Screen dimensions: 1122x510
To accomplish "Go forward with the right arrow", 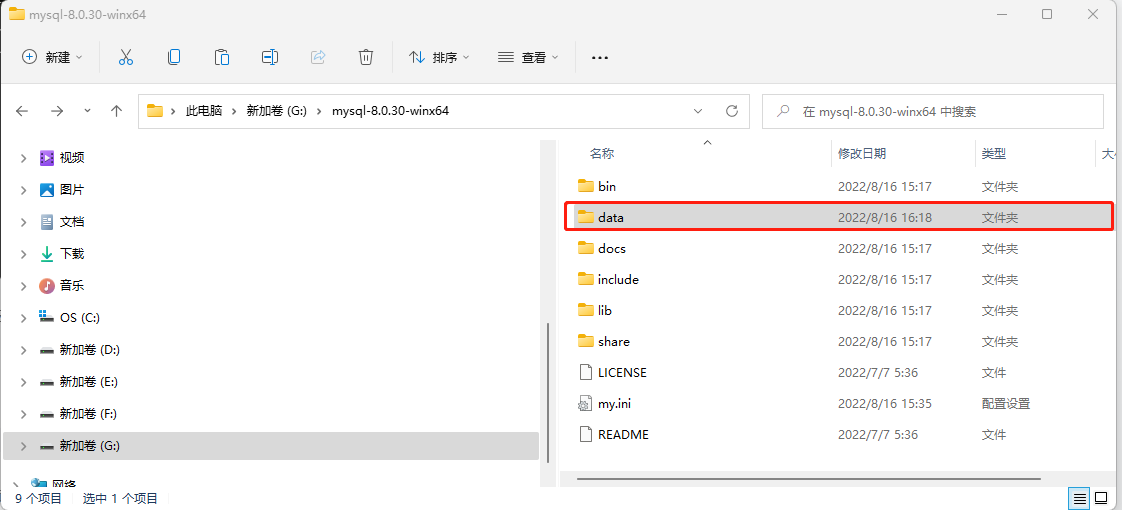I will pos(57,111).
